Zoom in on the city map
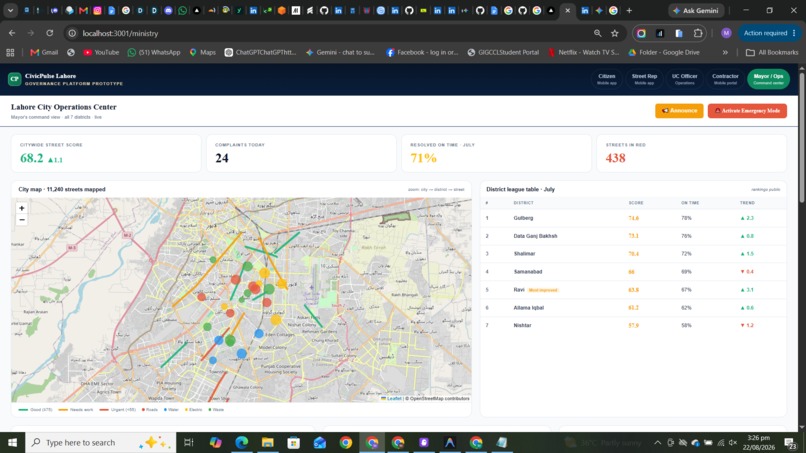 pos(22,208)
